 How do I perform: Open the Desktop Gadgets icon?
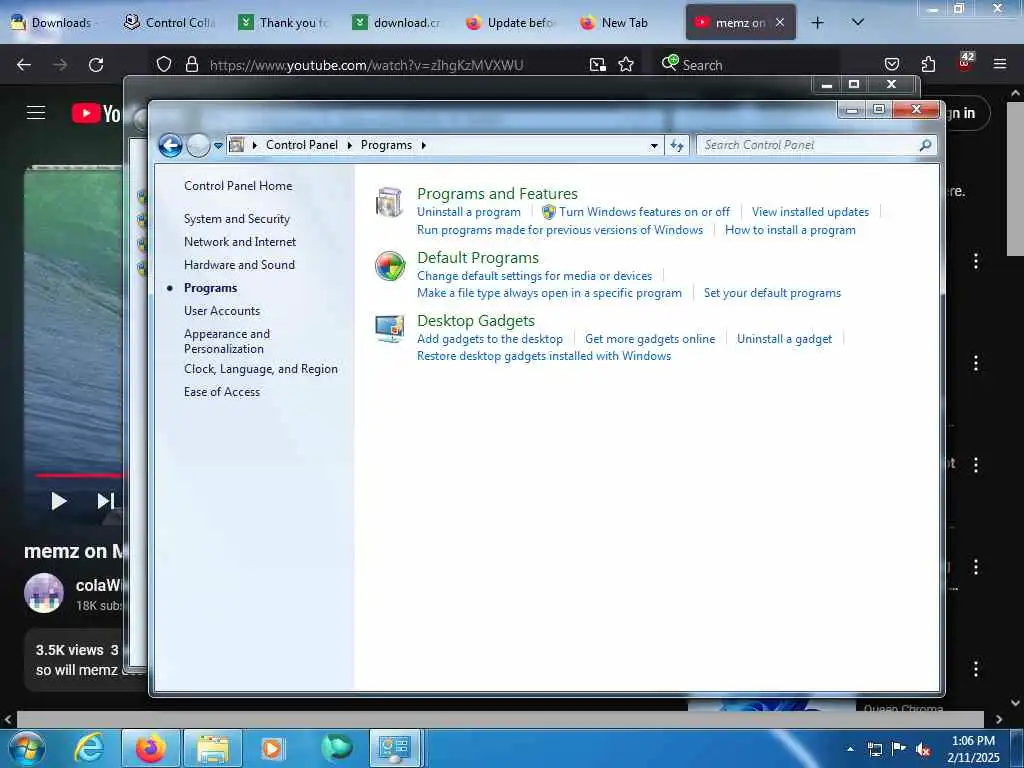pos(390,328)
